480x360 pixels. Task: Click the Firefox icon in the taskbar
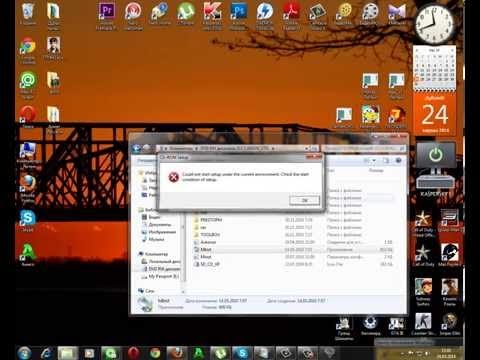pyautogui.click(x=176, y=353)
